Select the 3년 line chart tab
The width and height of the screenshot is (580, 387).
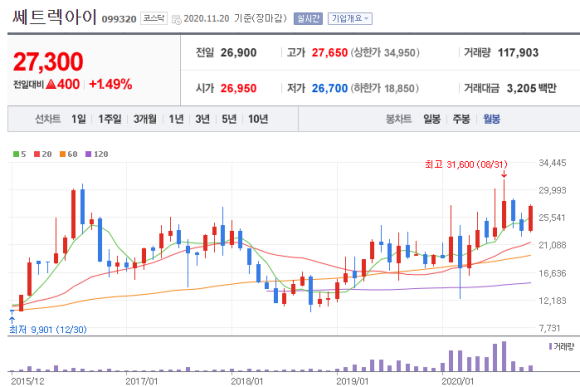[202, 119]
